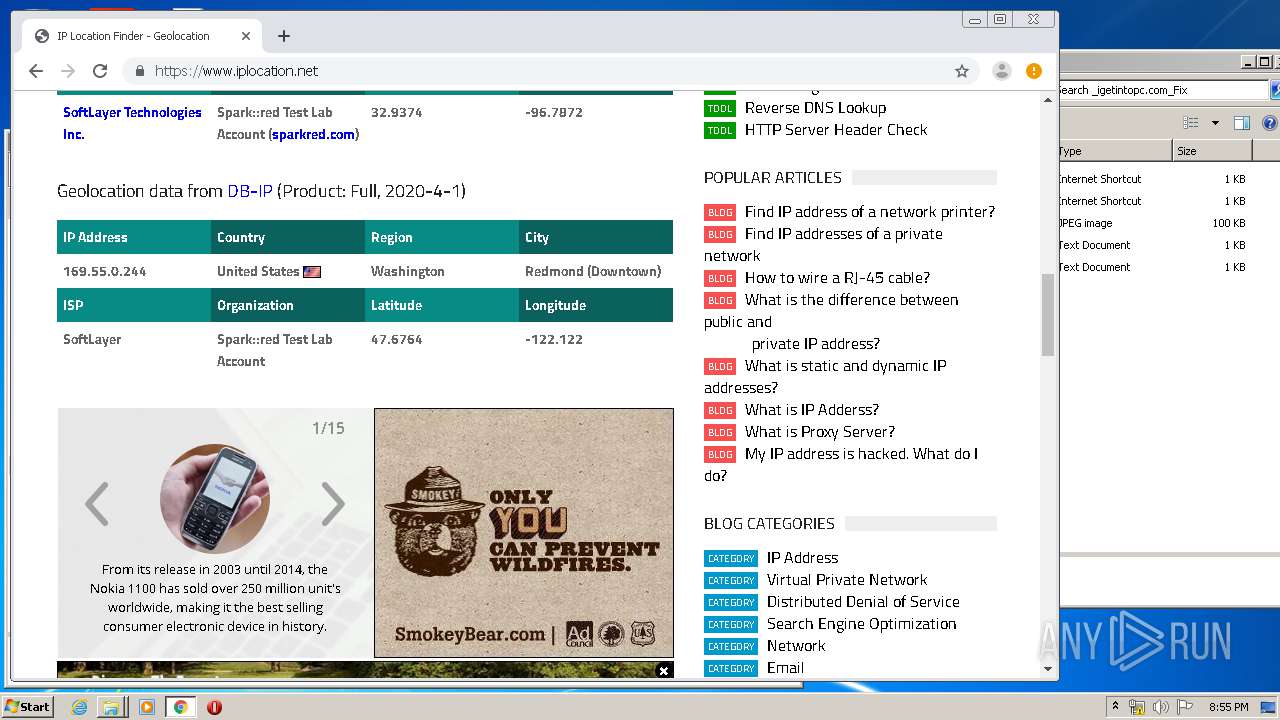Open the file explorer taskbar icon
This screenshot has width=1280, height=720.
tap(111, 707)
